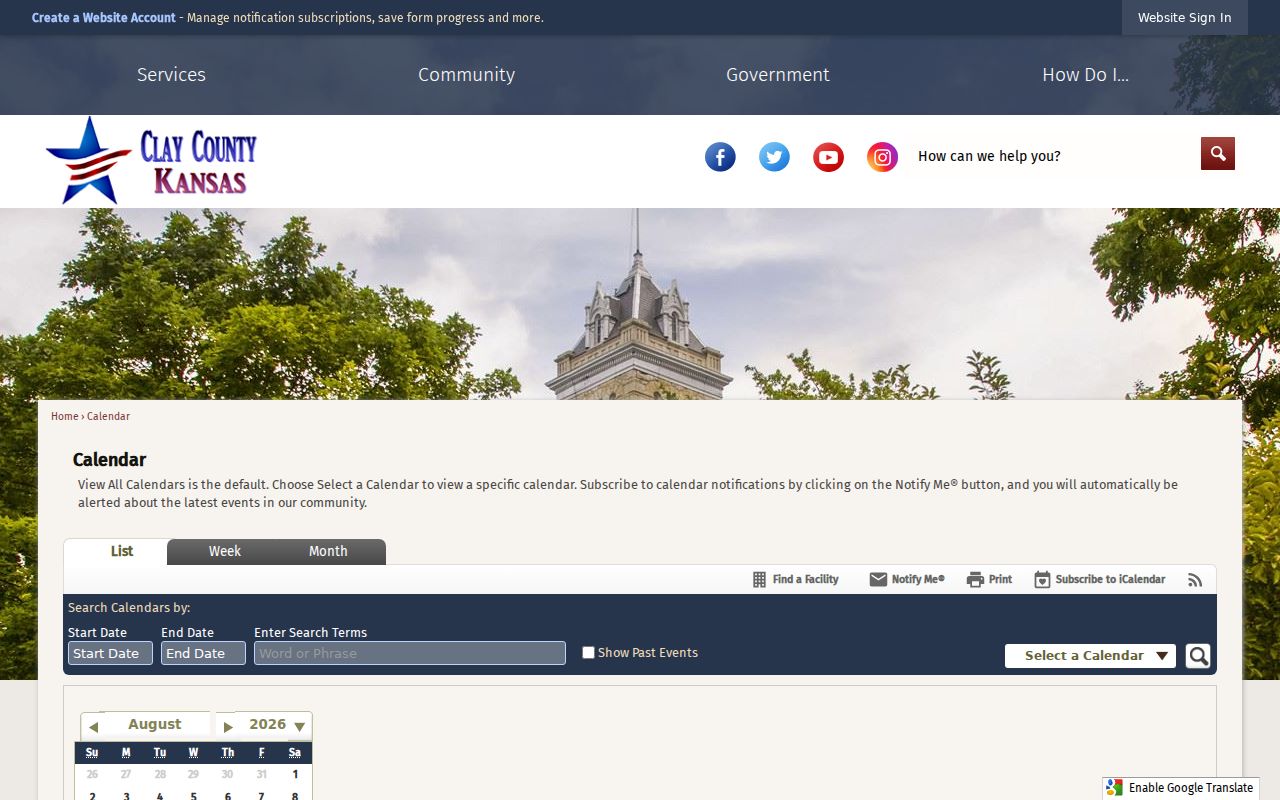Run the calendar search magnifier
This screenshot has width=1280, height=800.
[1198, 656]
